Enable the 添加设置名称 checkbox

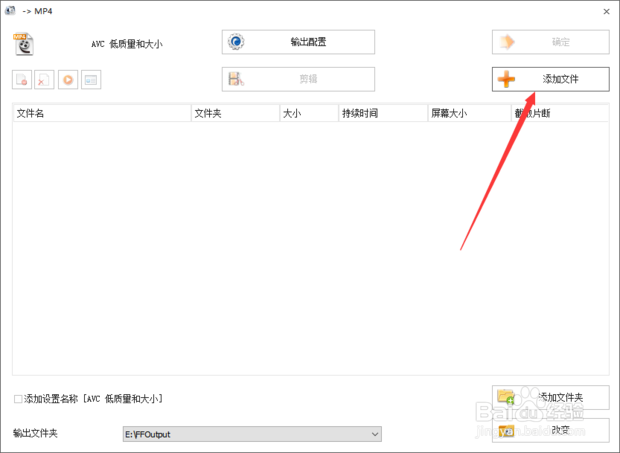(18, 399)
